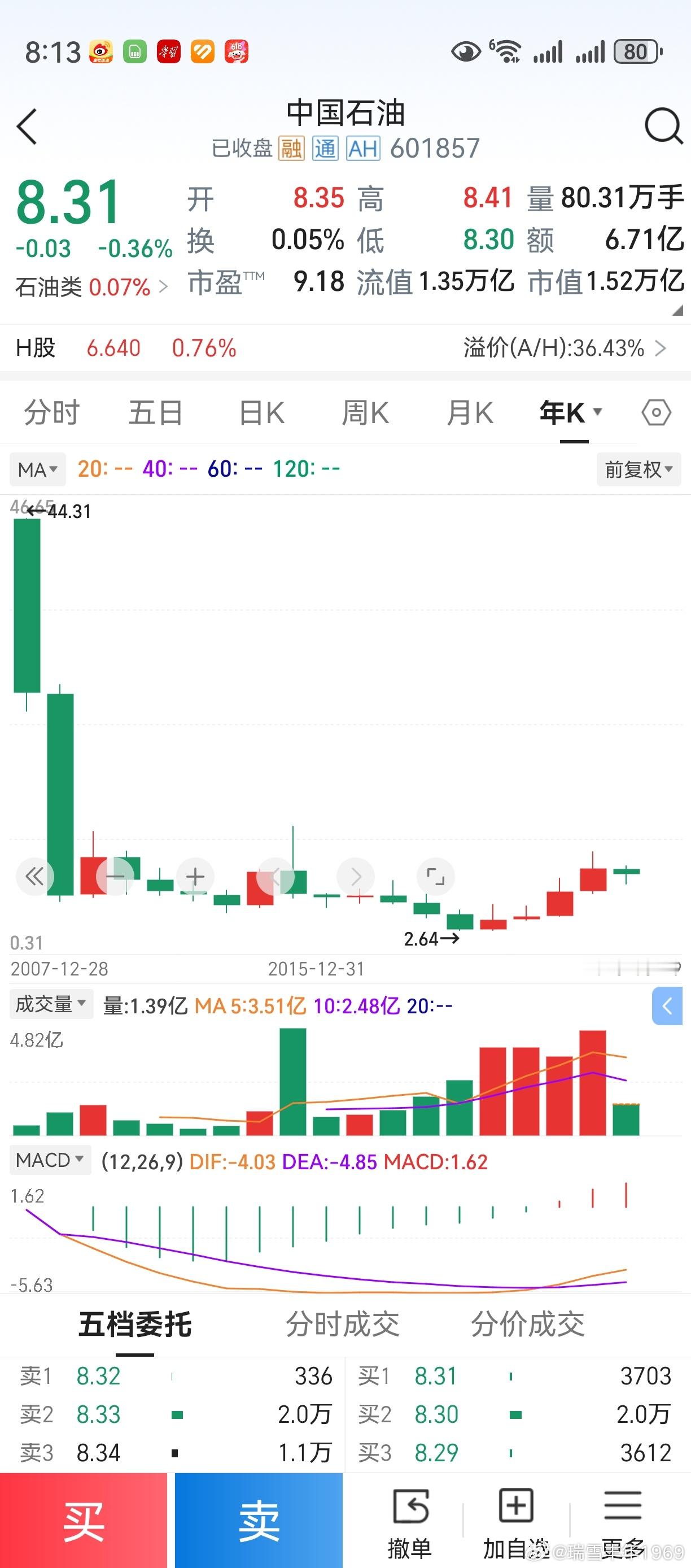
Task: Tap the 卖3 price 8.34
Action: pos(99,1453)
